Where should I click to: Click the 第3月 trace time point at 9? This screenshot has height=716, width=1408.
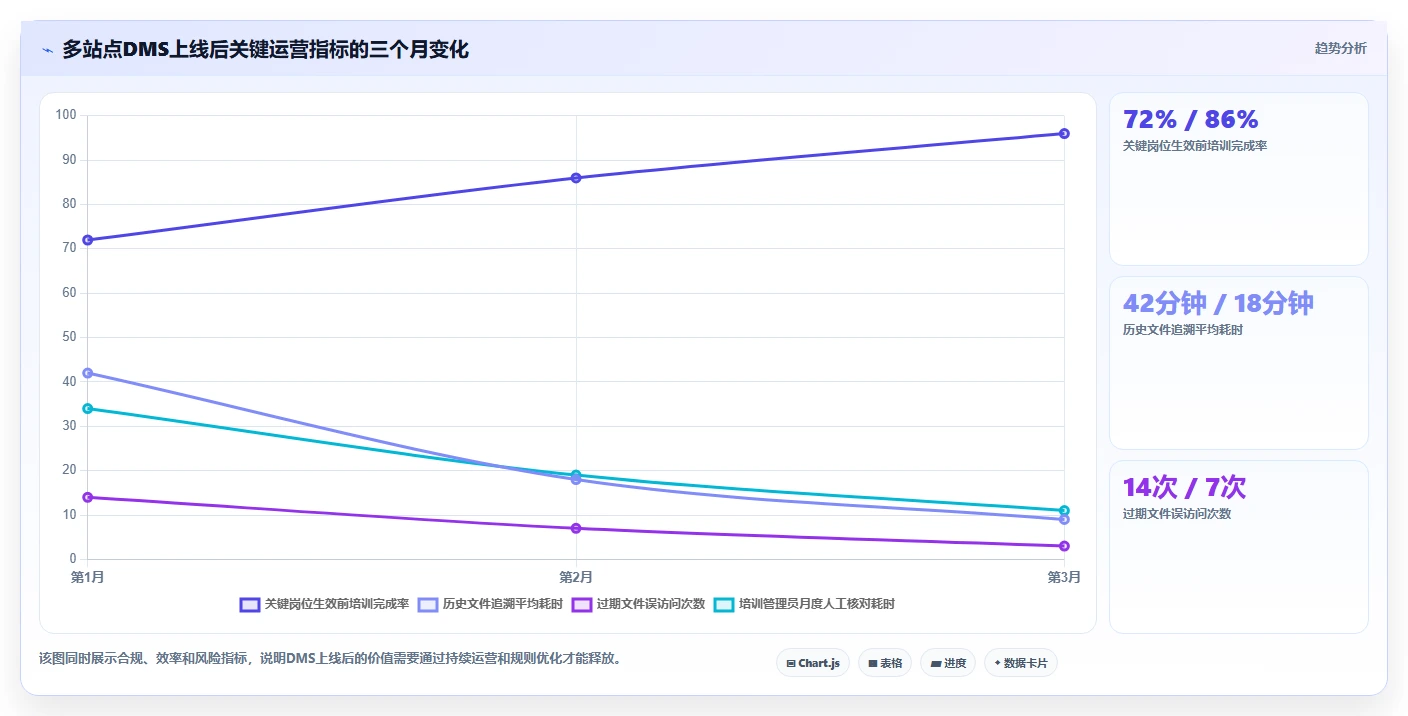coord(1064,519)
